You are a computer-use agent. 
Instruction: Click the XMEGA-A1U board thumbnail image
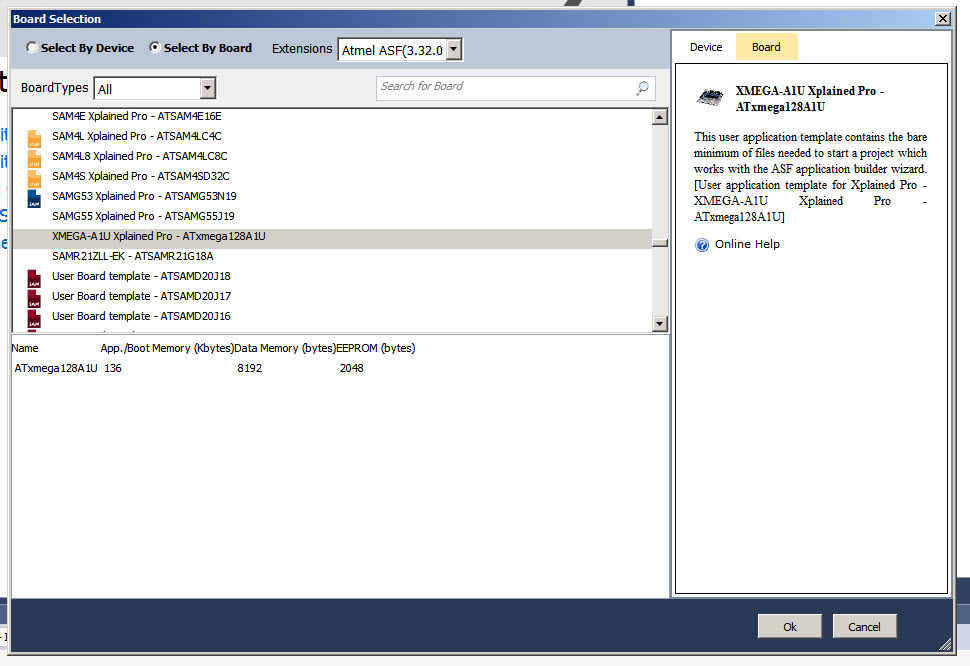710,96
